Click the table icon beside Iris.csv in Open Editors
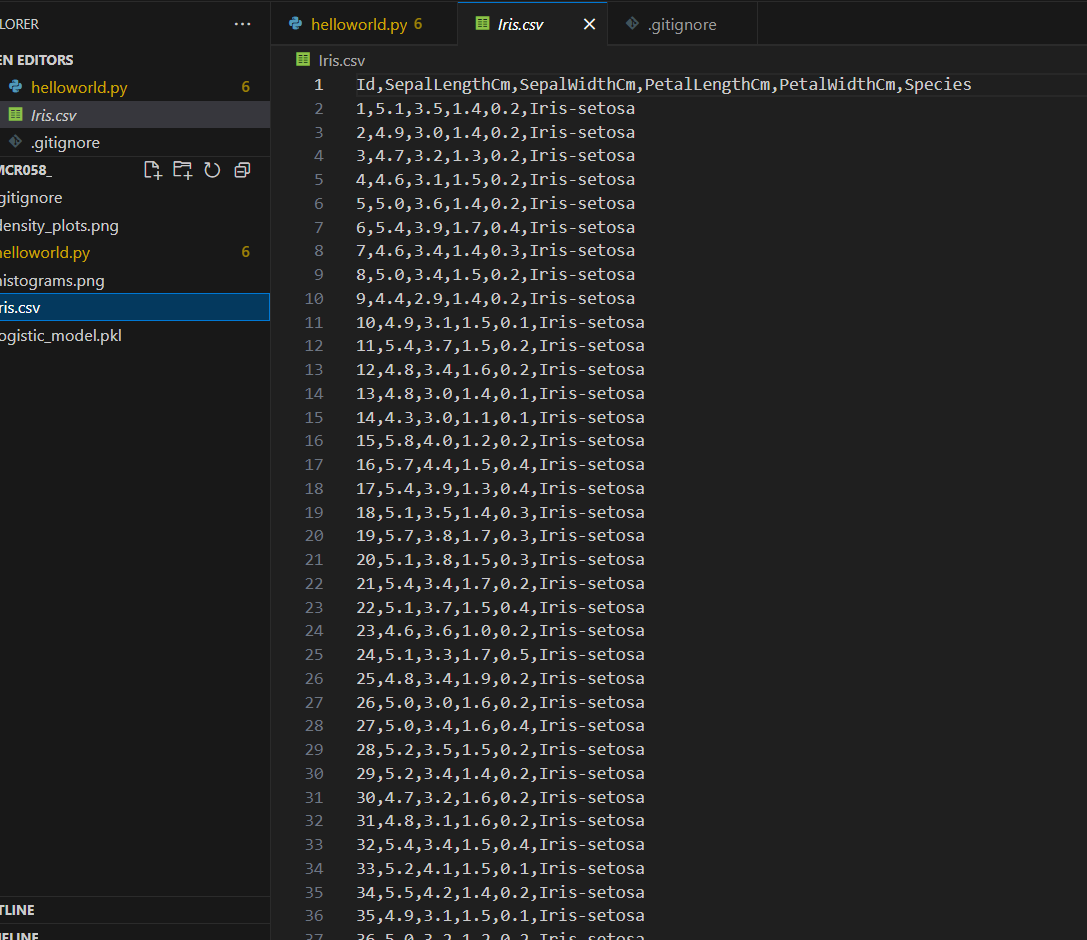 pos(15,114)
